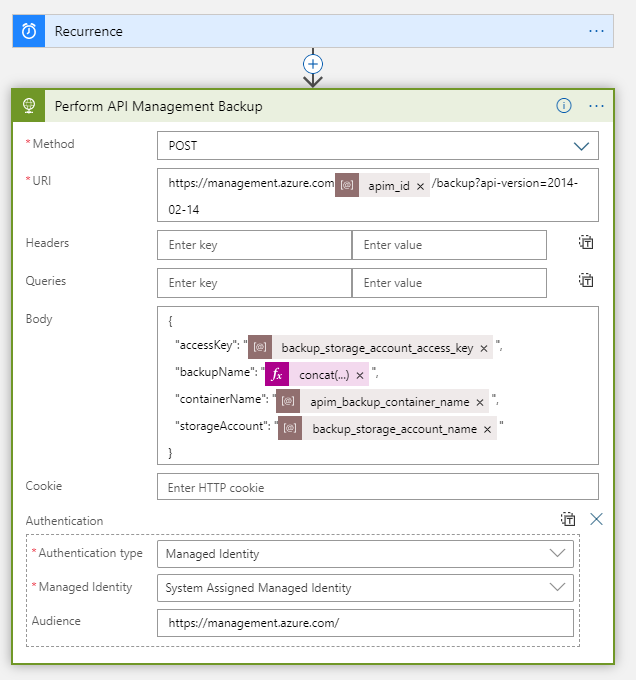Open the Recurrence step ellipsis menu
This screenshot has height=680, width=636.
point(596,31)
